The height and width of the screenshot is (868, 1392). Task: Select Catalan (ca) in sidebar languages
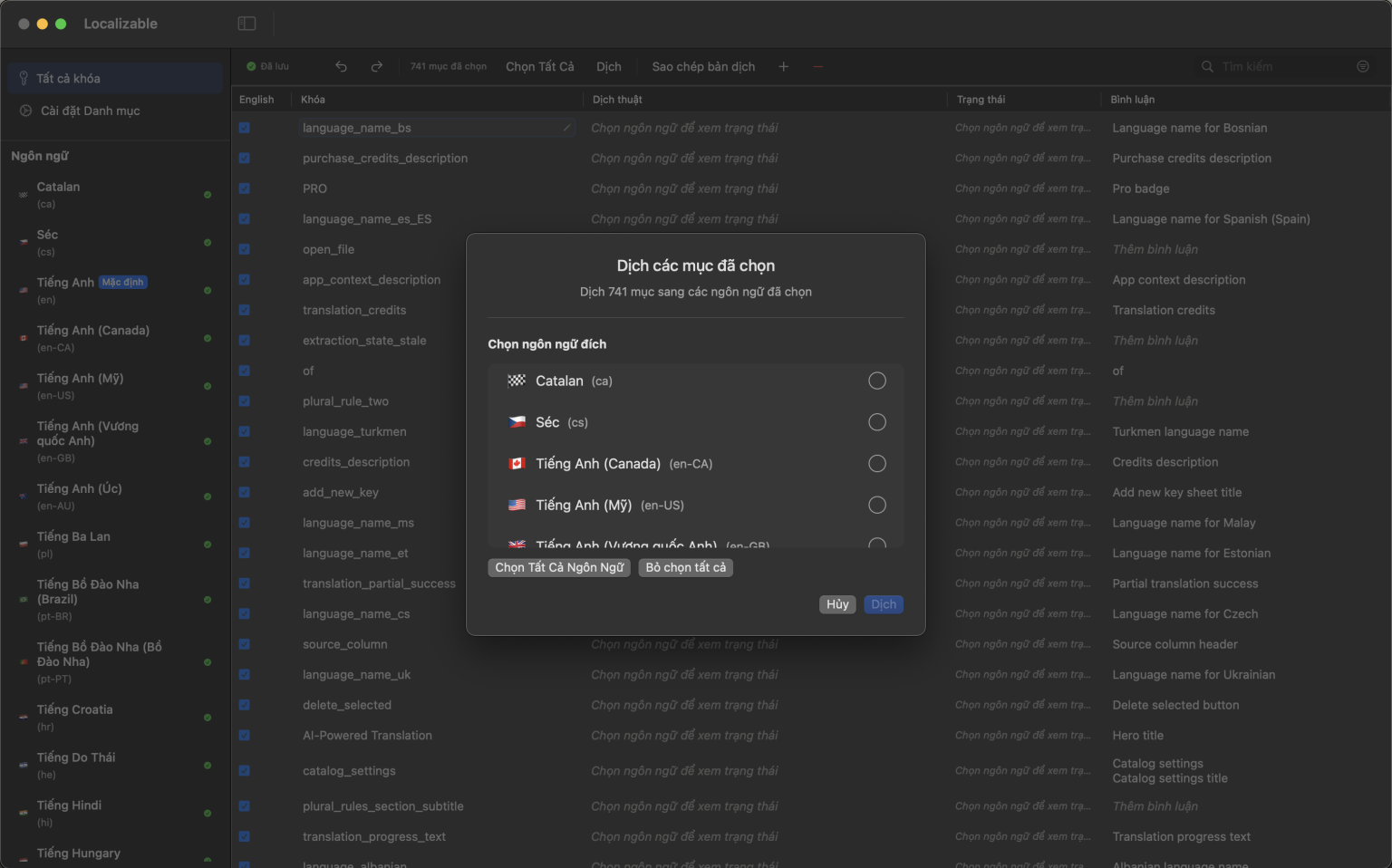[115, 195]
